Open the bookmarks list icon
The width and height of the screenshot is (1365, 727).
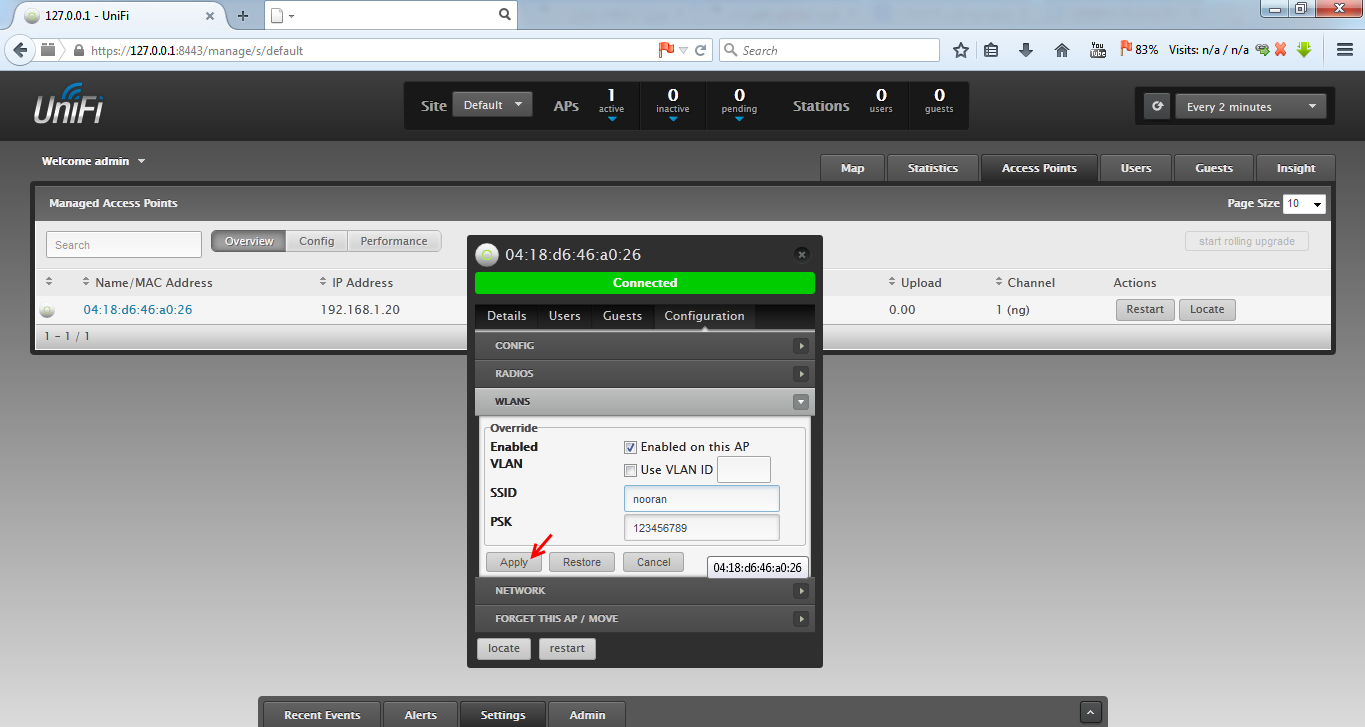(991, 50)
